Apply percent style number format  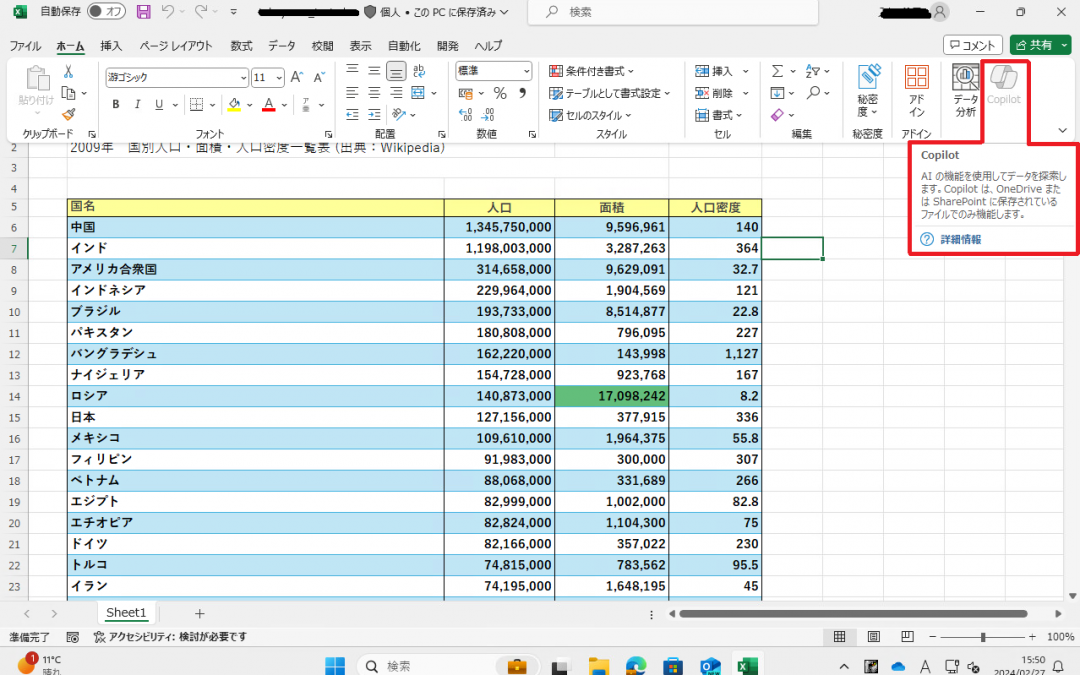coord(498,93)
